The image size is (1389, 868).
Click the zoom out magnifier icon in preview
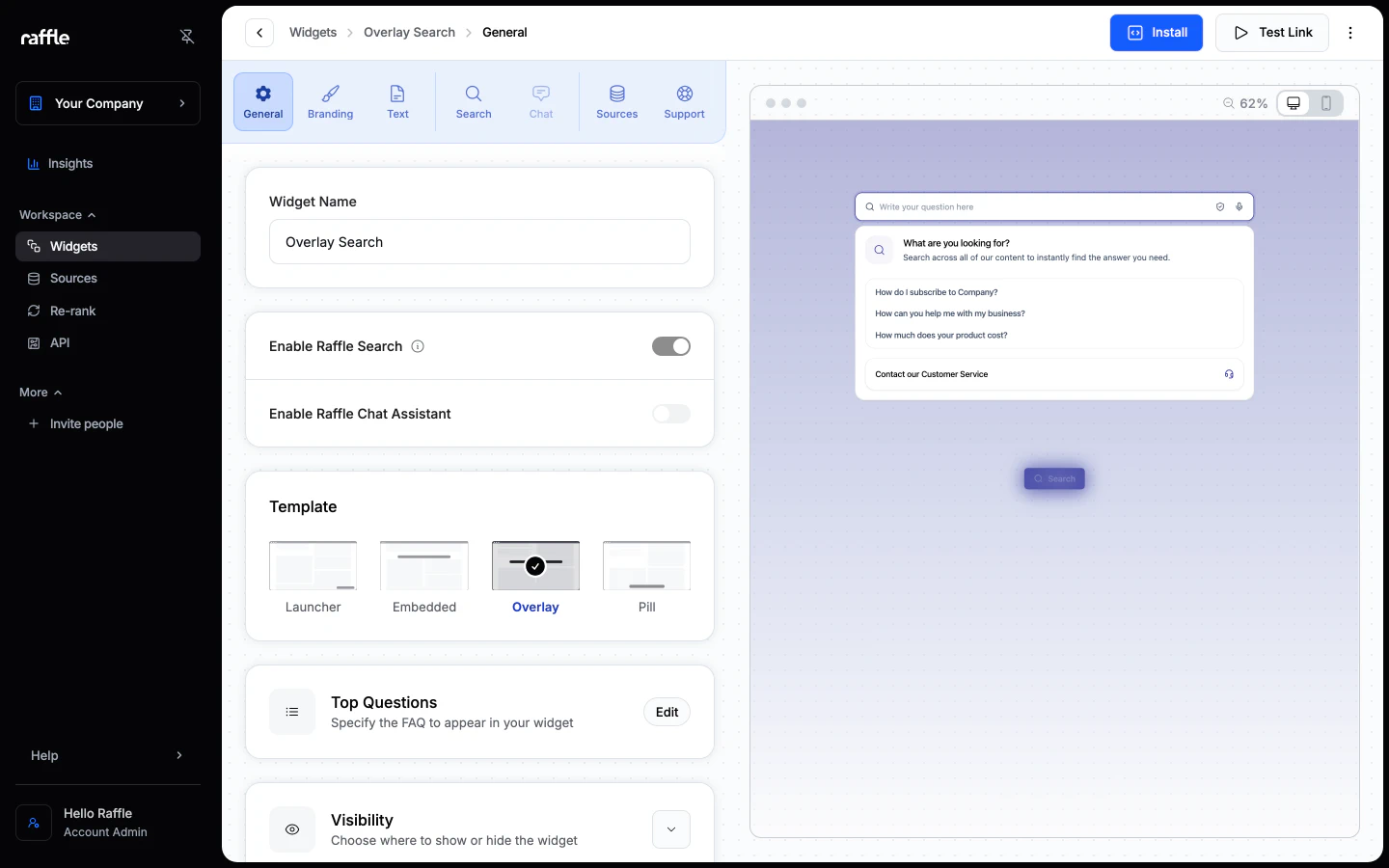click(1229, 103)
